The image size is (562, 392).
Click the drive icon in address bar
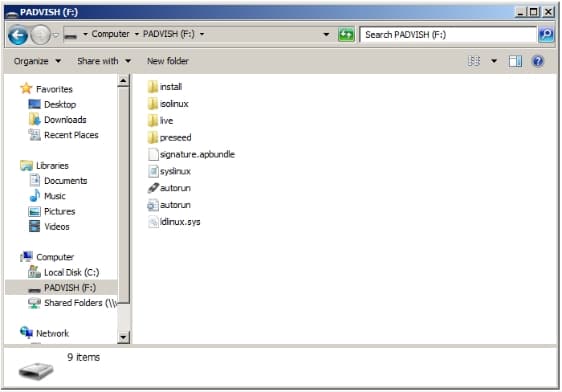[x=71, y=36]
